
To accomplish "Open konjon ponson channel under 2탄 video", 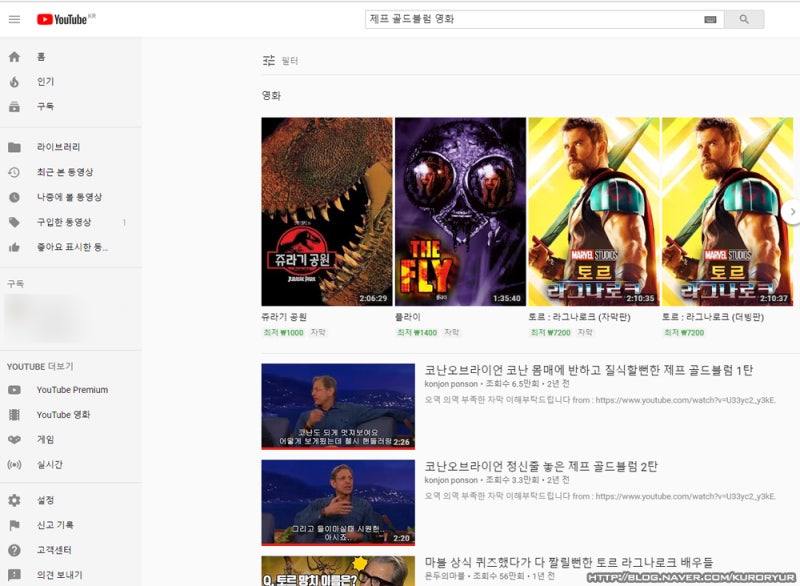I will [451, 480].
